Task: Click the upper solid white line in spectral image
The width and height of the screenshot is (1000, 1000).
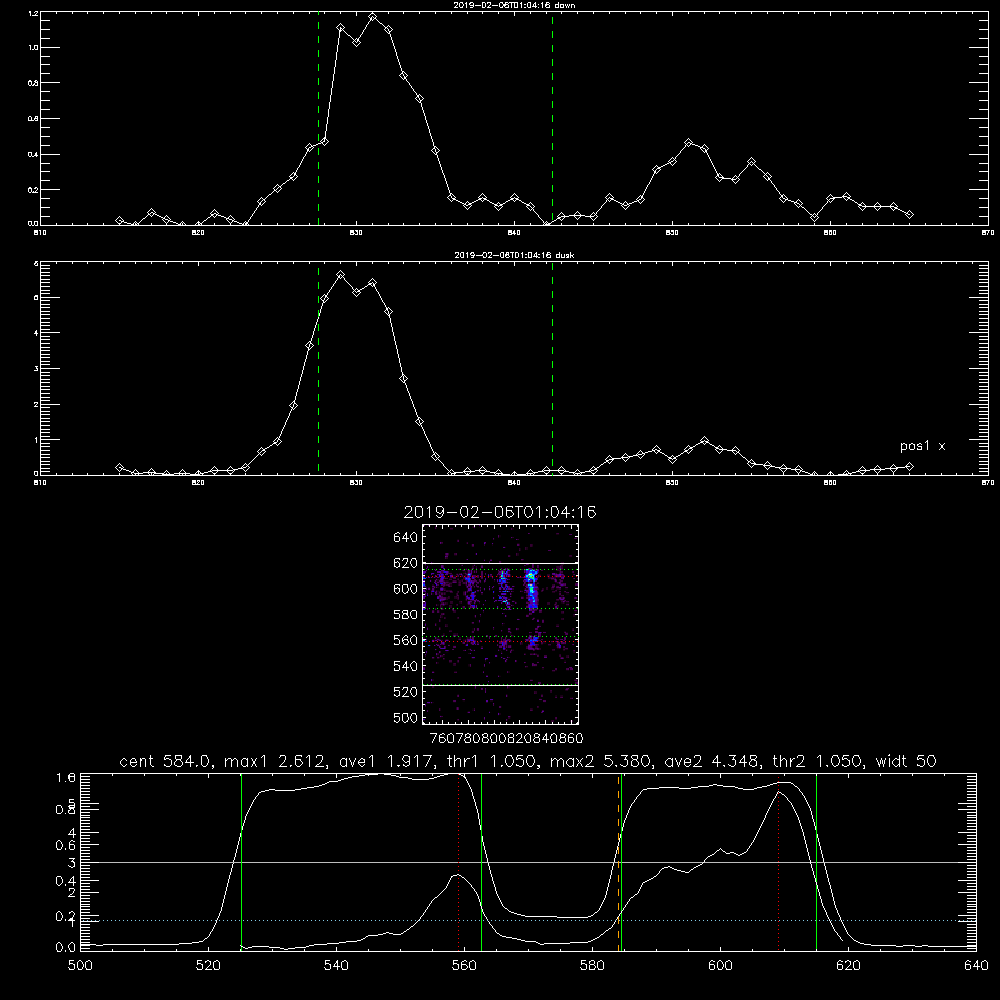Action: pos(500,563)
